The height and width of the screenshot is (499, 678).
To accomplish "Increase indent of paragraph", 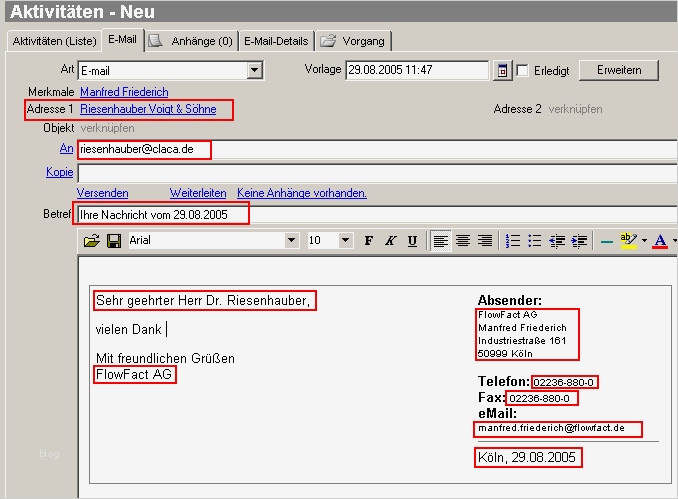I will click(x=579, y=240).
